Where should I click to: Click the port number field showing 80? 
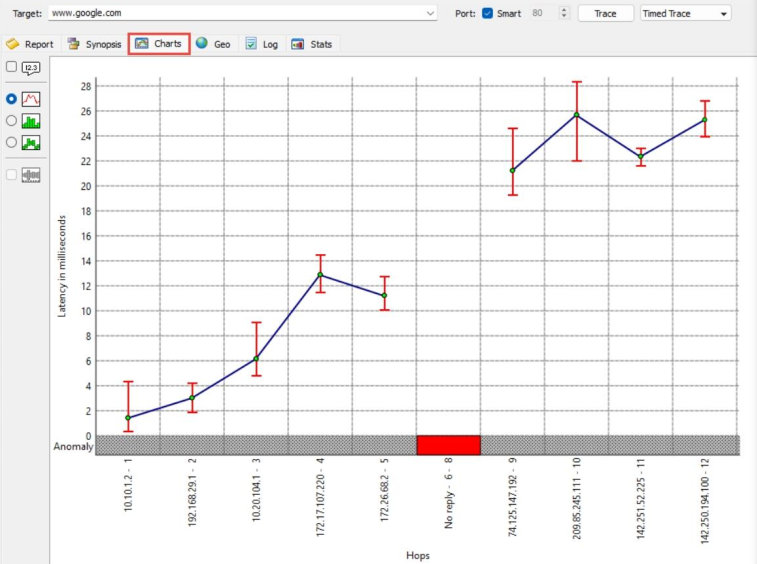pyautogui.click(x=543, y=13)
